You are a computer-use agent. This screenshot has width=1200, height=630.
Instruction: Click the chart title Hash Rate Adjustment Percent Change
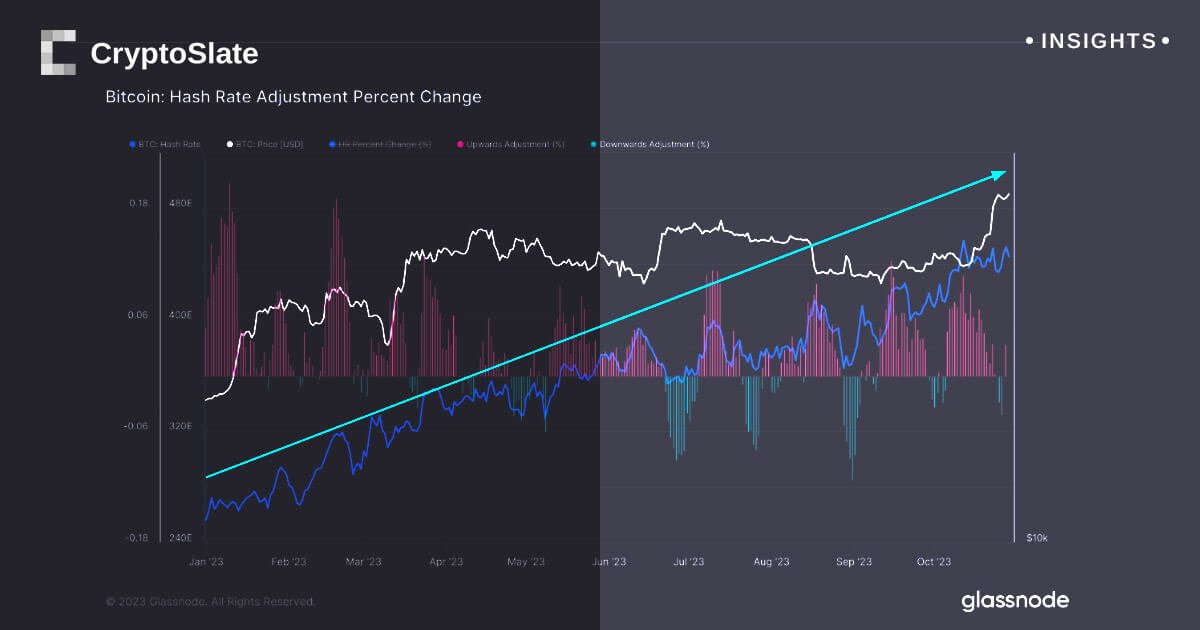click(x=293, y=97)
